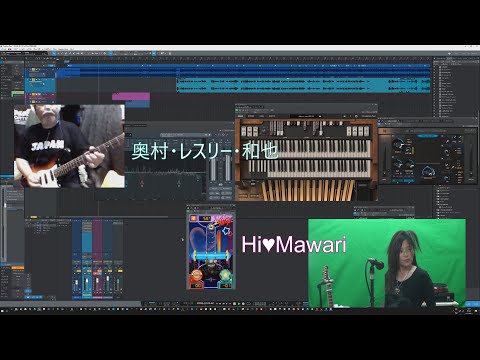Open the green-screen singer video thumbnail
The width and height of the screenshot is (480, 360).
pos(387,263)
